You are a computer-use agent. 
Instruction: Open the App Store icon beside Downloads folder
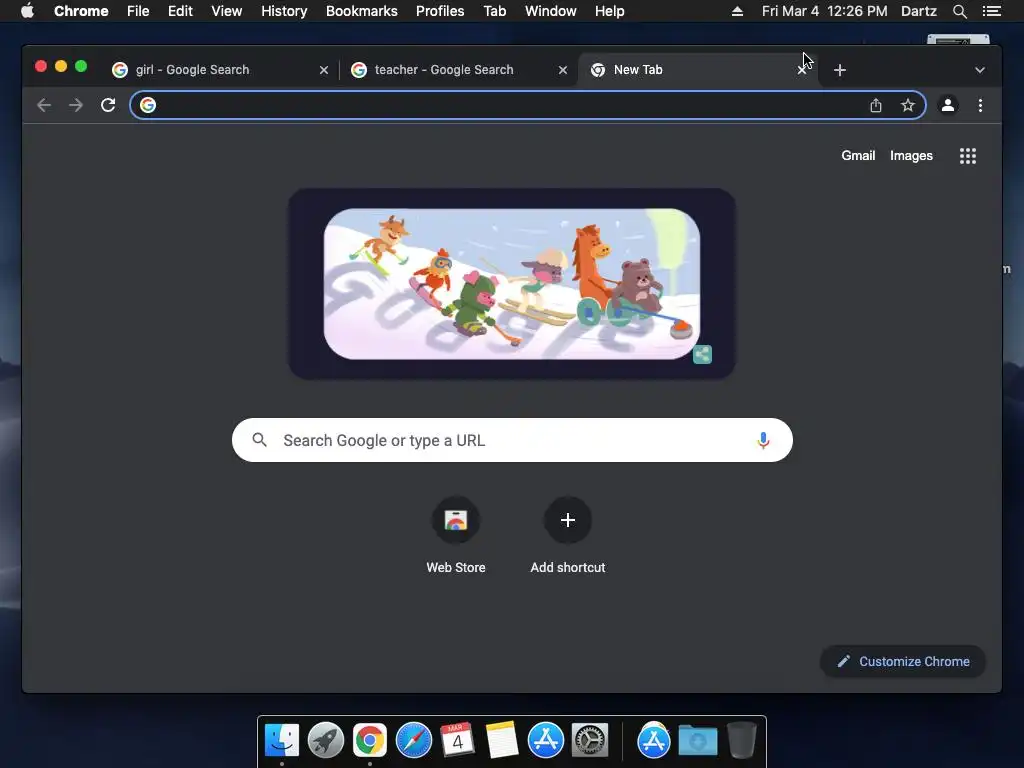(x=654, y=741)
